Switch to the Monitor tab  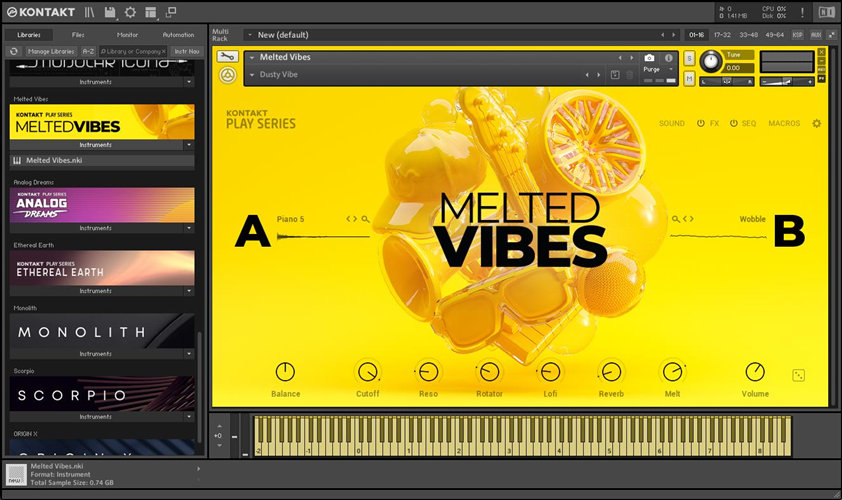[127, 35]
